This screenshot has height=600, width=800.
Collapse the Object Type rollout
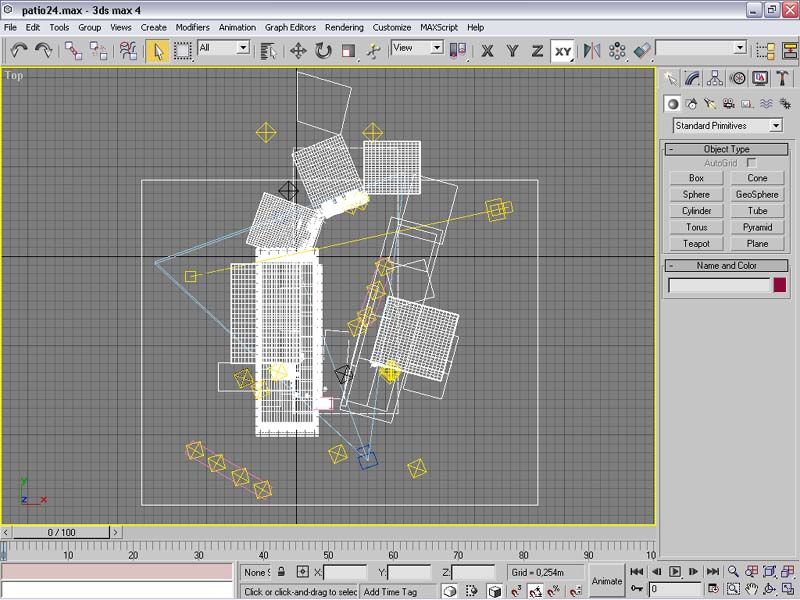(727, 149)
